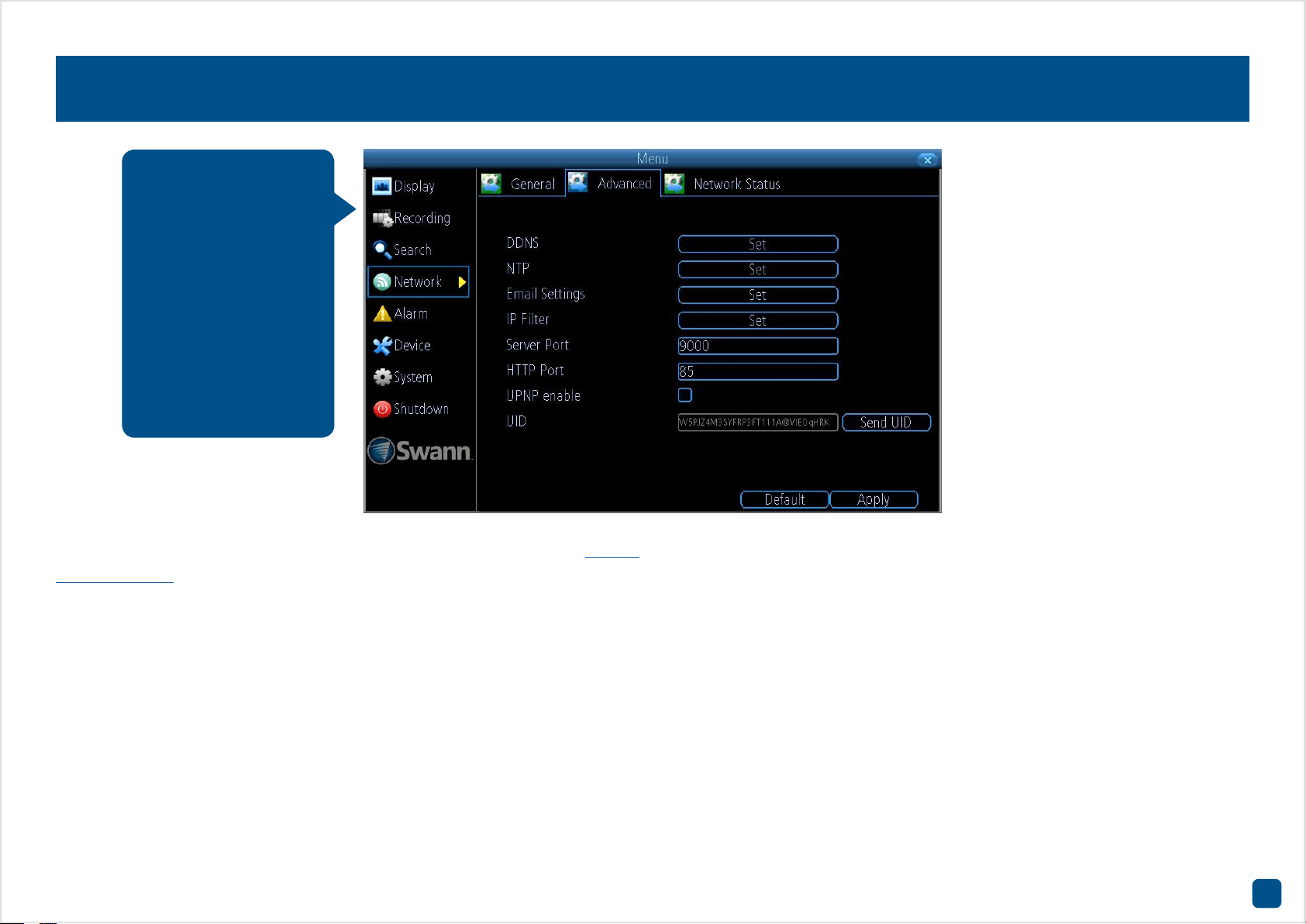Close the Menu window
This screenshot has height=924, width=1306.
[927, 160]
